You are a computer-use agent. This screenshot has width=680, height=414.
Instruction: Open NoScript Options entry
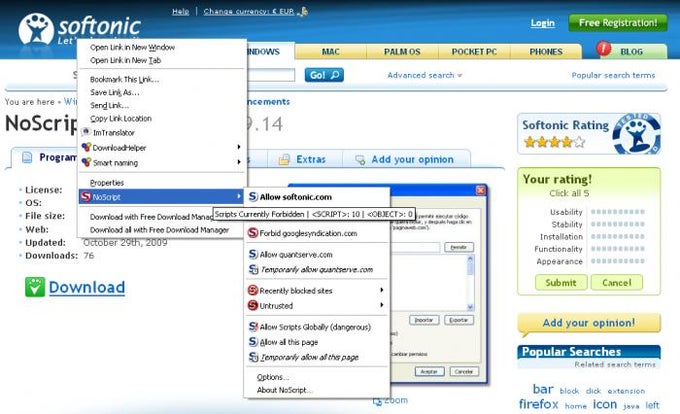273,377
